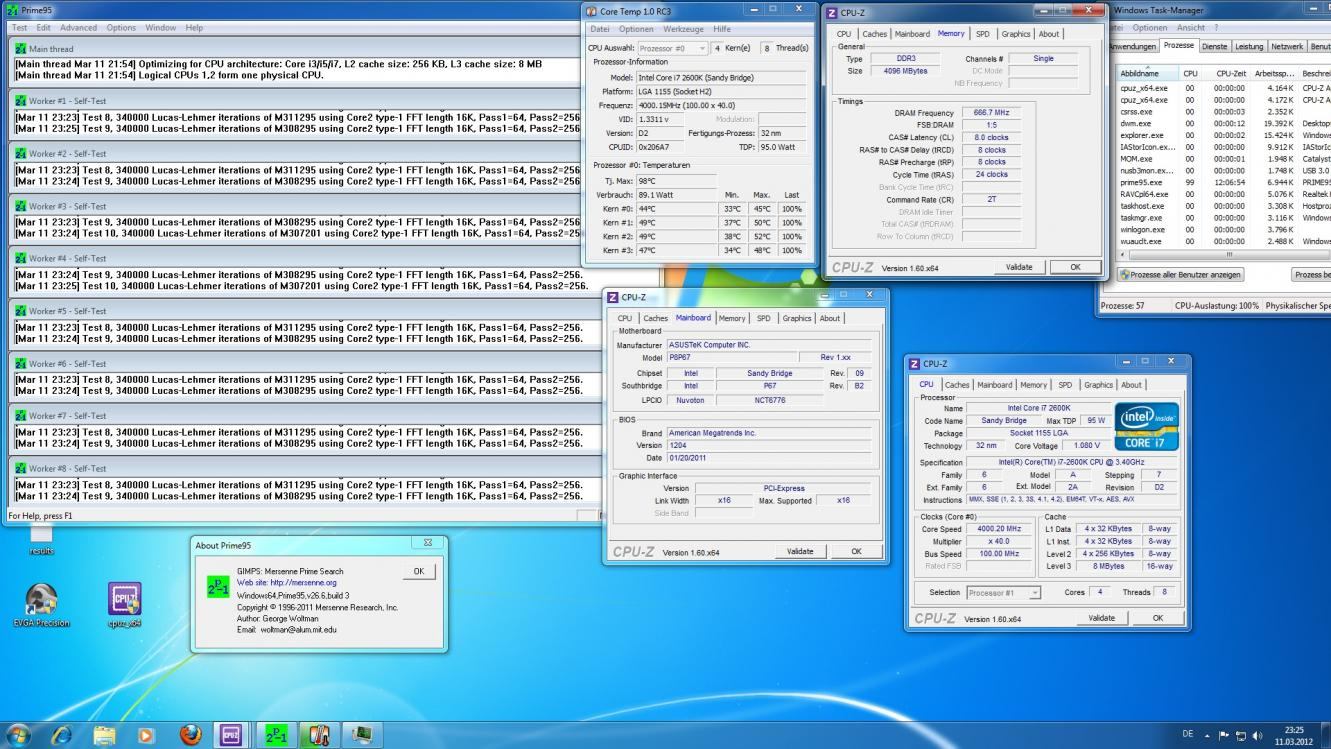1331x749 pixels.
Task: Click OK in CPU-Z Mainboard window
Action: click(x=857, y=551)
